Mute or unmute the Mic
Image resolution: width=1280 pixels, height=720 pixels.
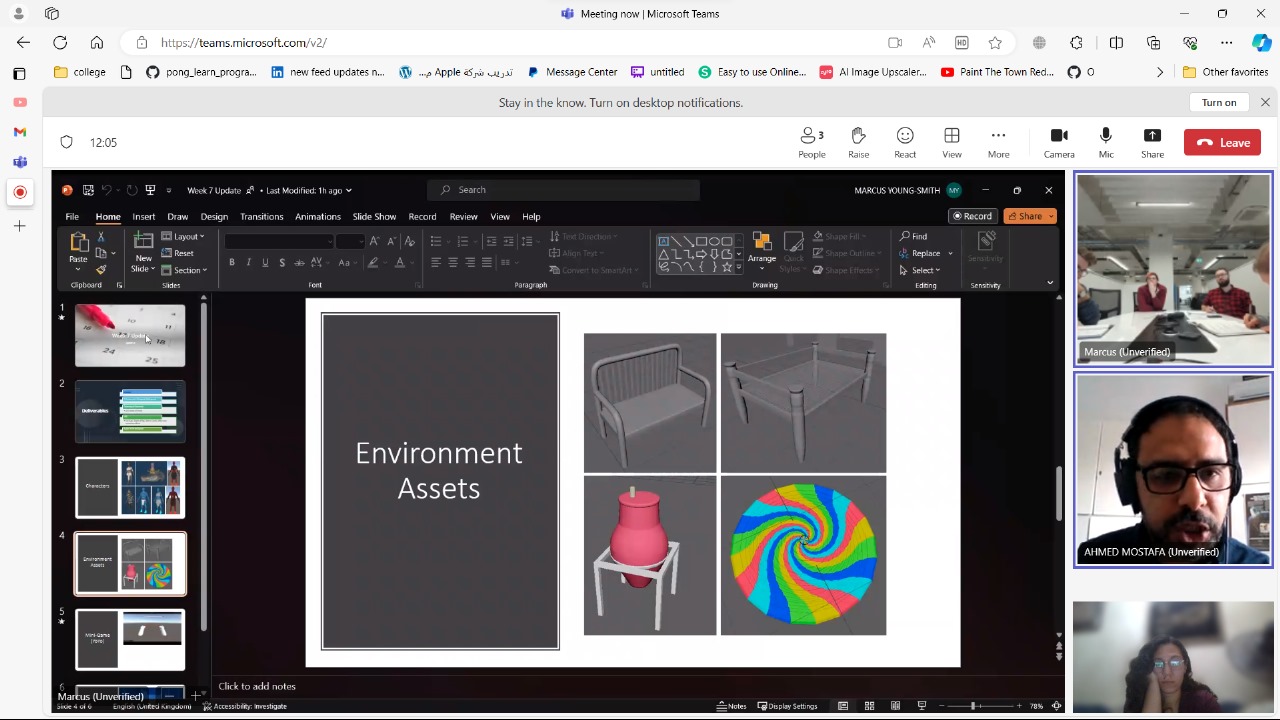pos(1106,142)
